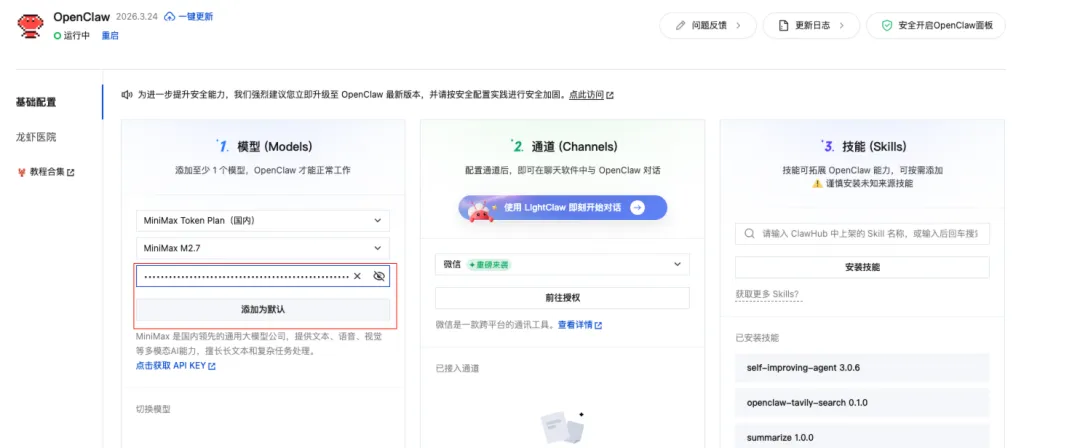
Task: Click the arrow circle on LightClaw banner
Action: 637,207
